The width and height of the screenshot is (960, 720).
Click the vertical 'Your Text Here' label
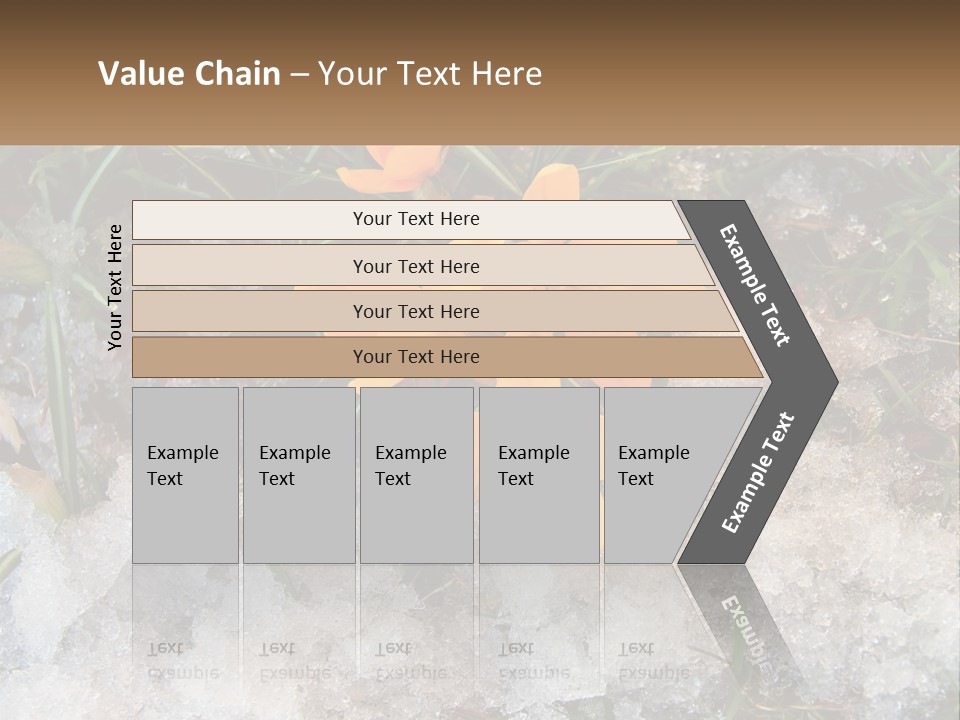click(114, 287)
